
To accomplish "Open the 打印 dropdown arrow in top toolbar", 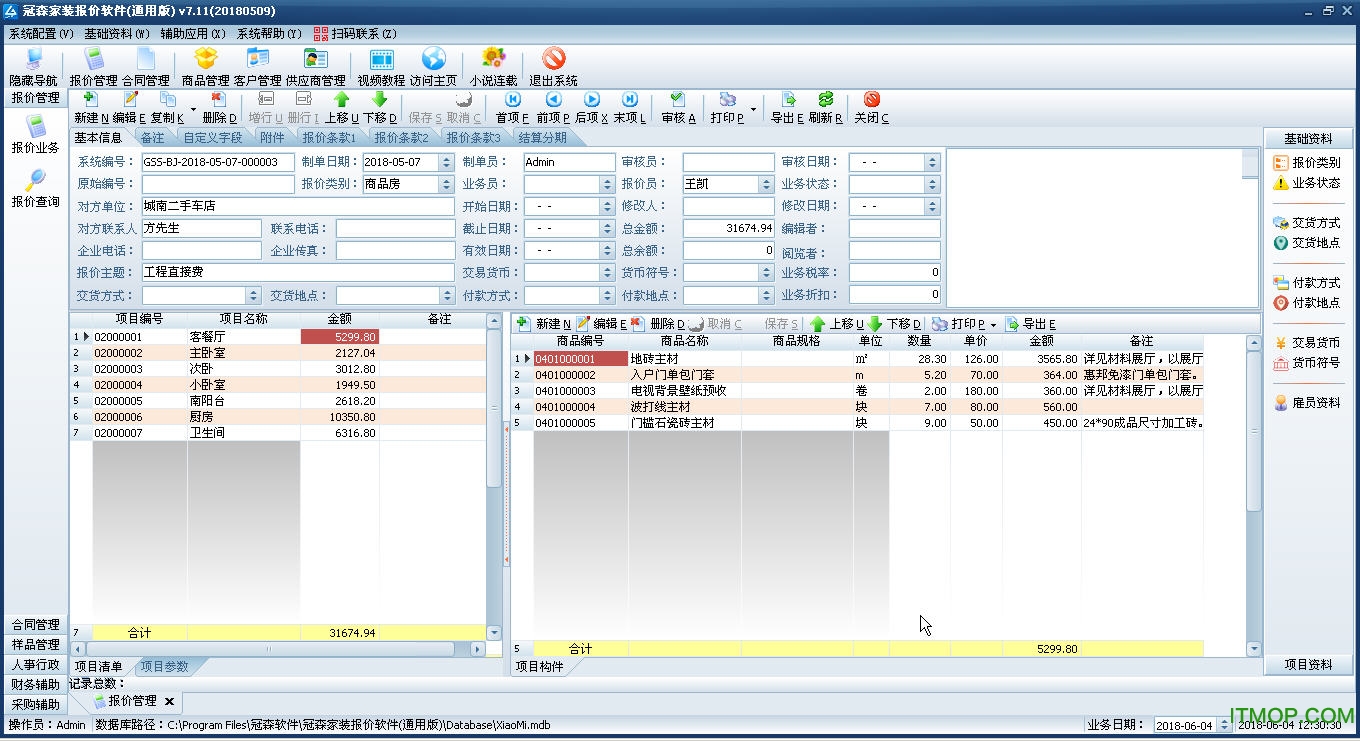I will [753, 108].
